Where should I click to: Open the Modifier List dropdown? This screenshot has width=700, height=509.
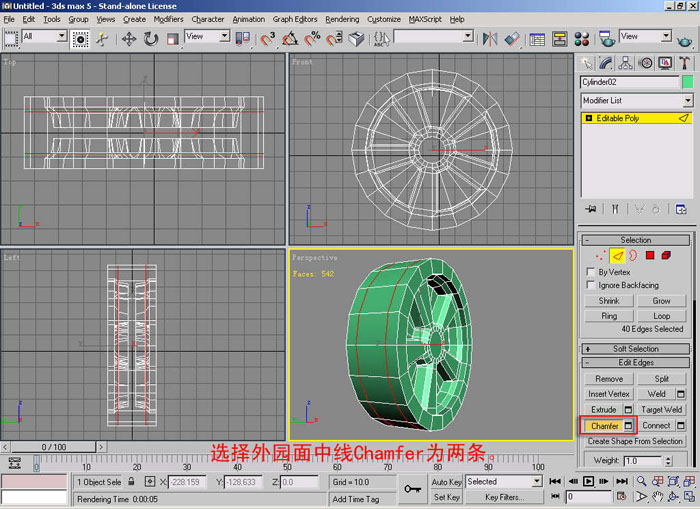pos(637,100)
